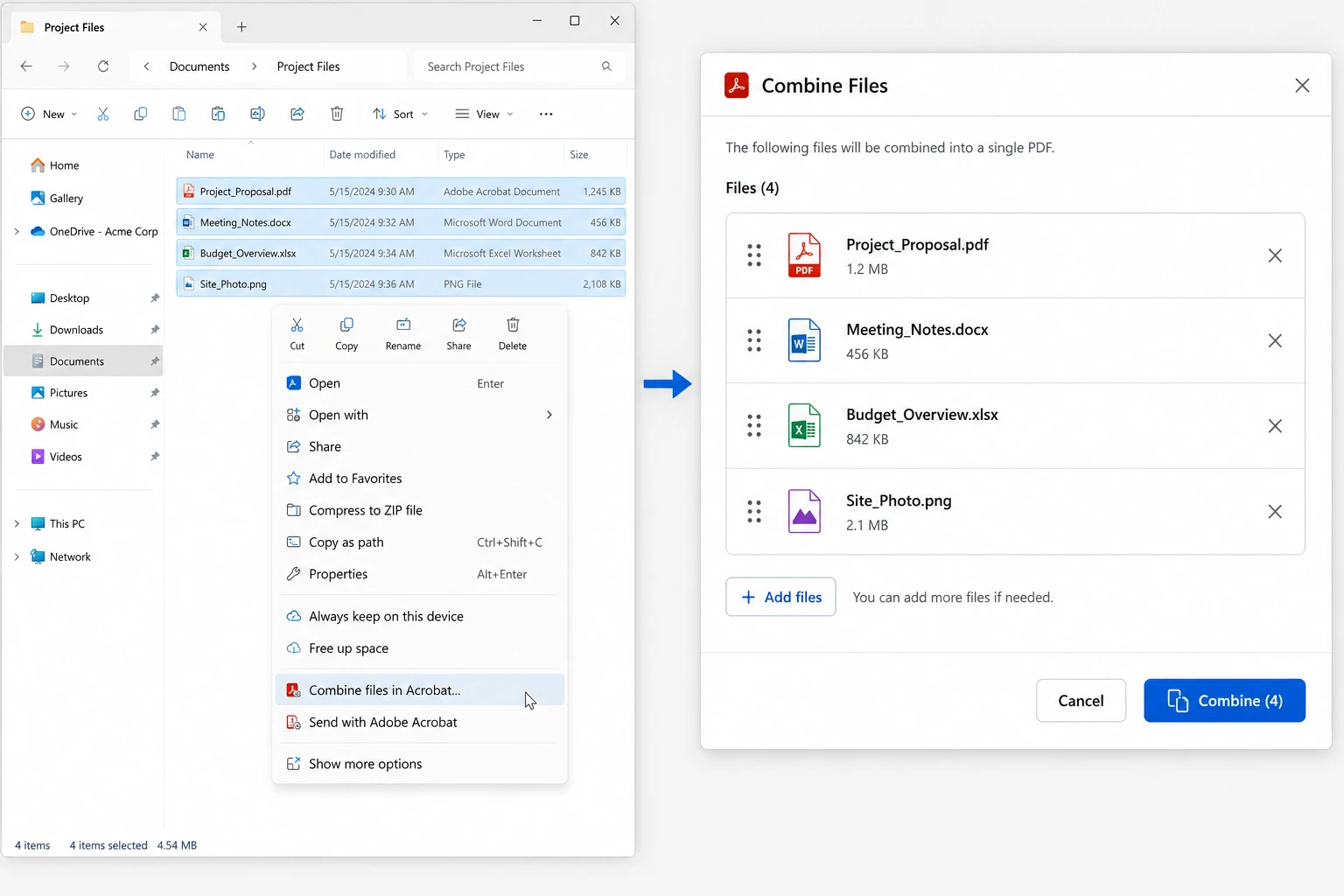Select the Budget_Overview.xlsx file row
1344x896 pixels.
401,254
